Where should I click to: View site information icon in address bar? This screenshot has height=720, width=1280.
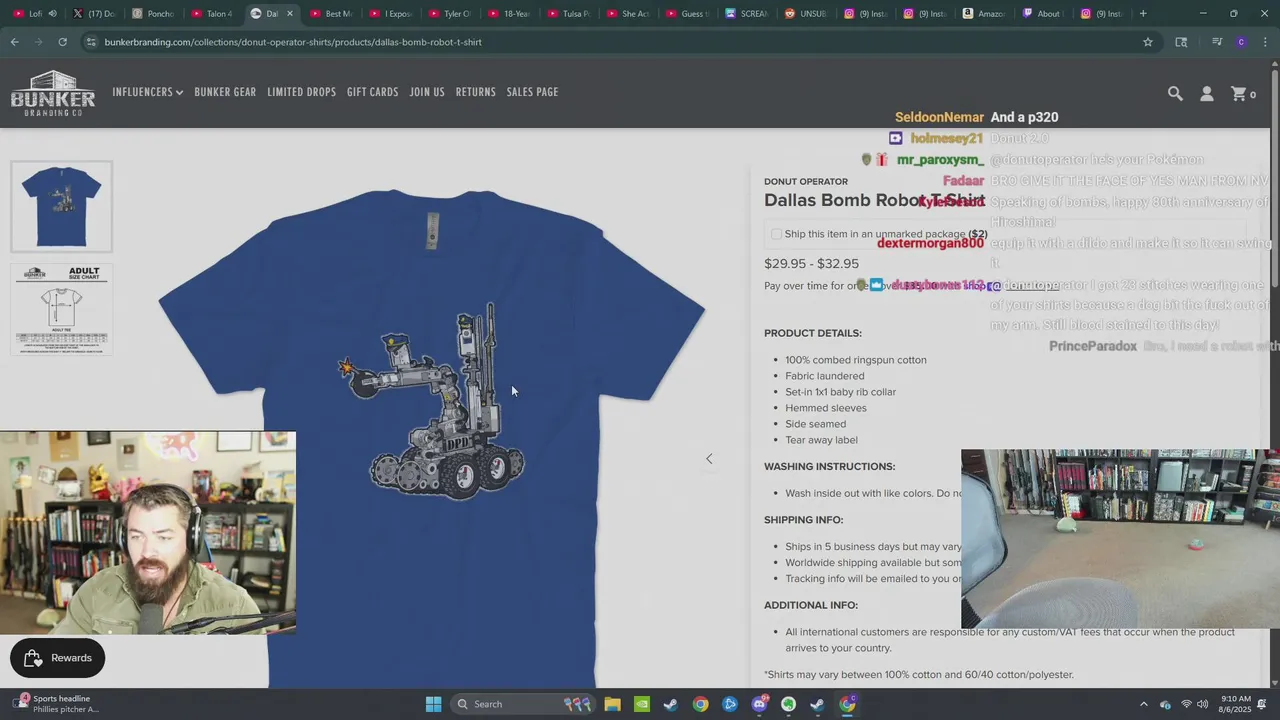pyautogui.click(x=91, y=42)
